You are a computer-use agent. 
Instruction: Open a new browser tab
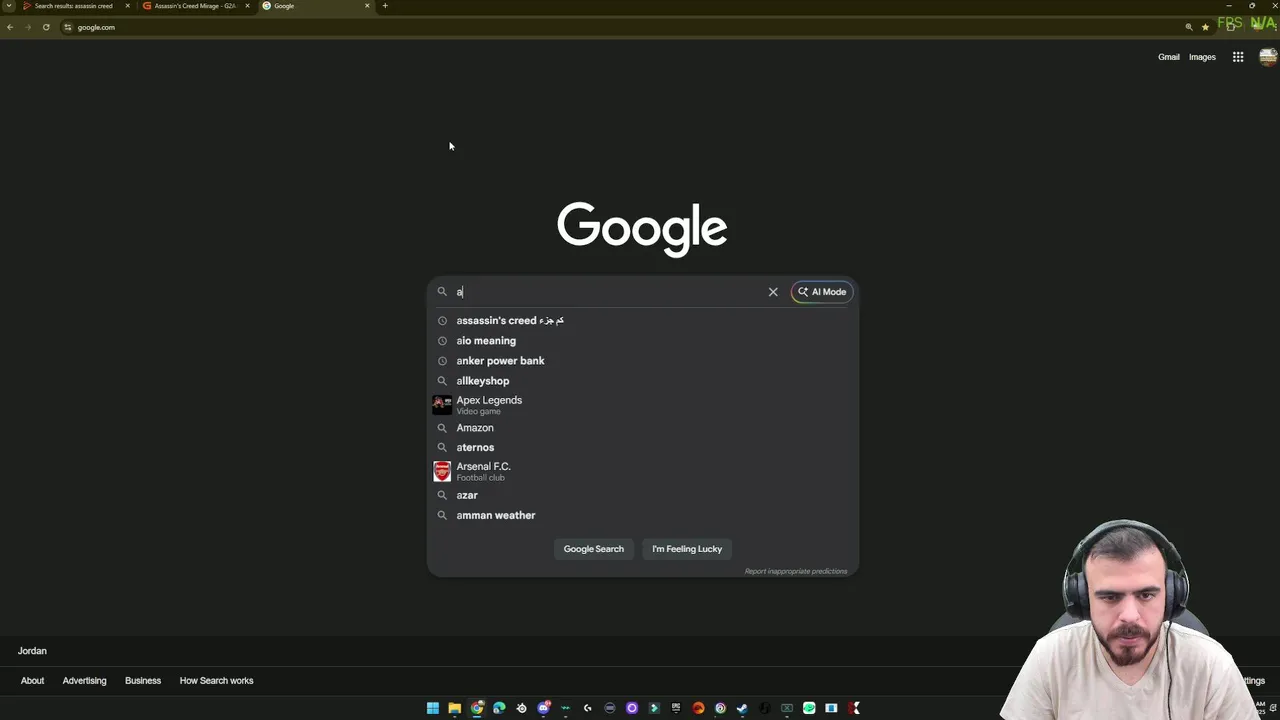click(x=385, y=6)
